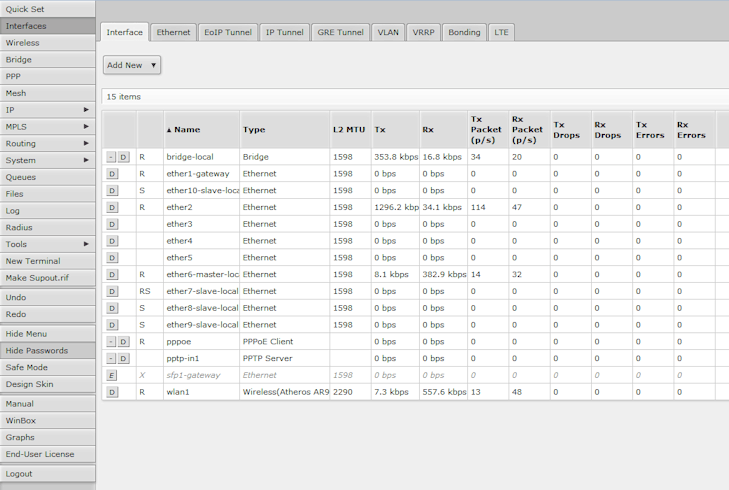729x490 pixels.
Task: Click D button in pppoe row
Action: coord(123,342)
